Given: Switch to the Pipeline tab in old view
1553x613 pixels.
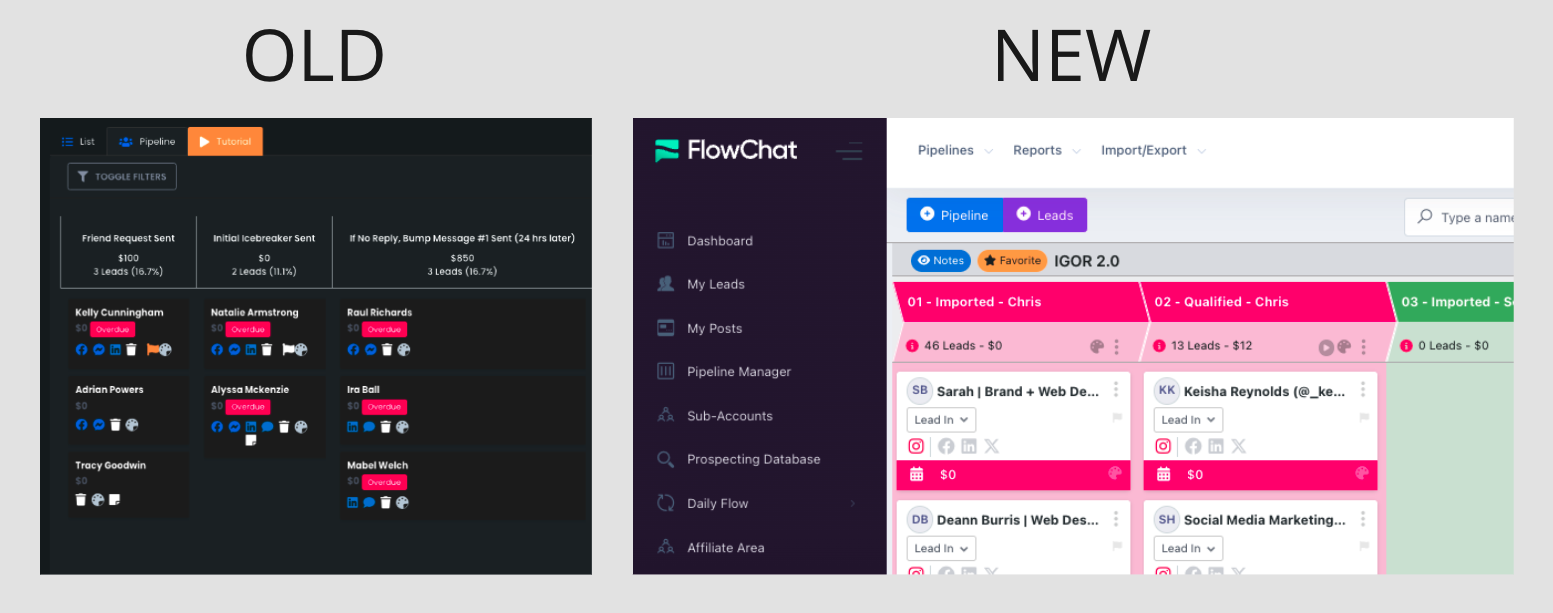Looking at the screenshot, I should [147, 141].
